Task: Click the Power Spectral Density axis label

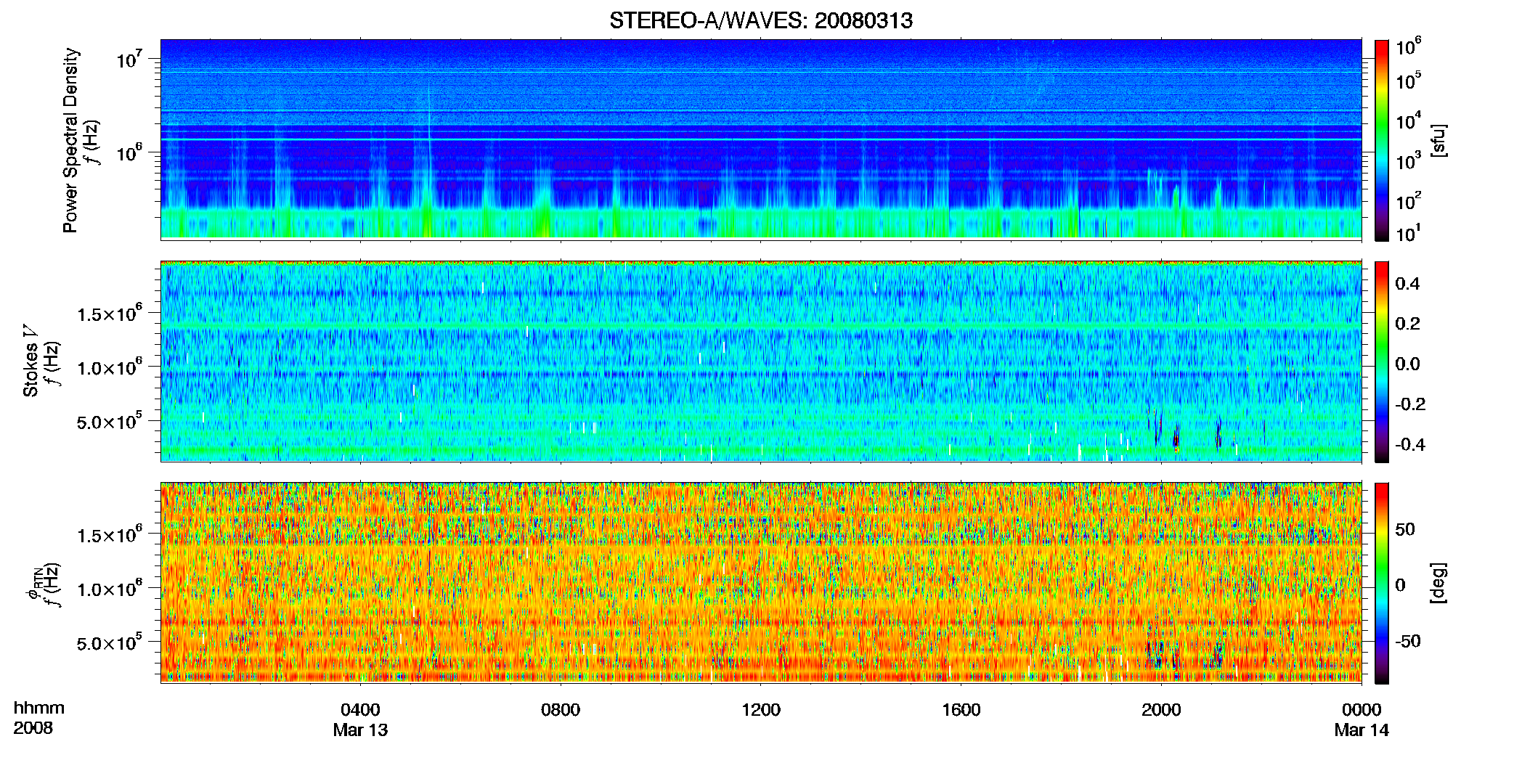Action: click(x=70, y=140)
